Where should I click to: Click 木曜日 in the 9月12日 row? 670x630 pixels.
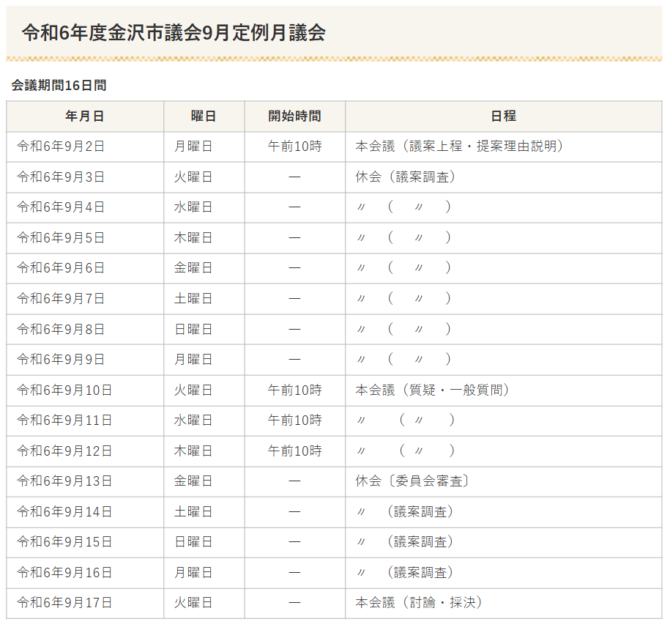point(204,451)
